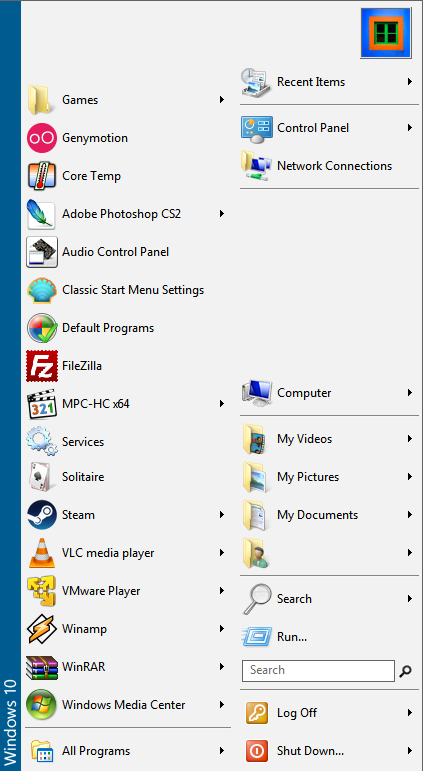Select the Core Temp menu entry text

coord(91,176)
